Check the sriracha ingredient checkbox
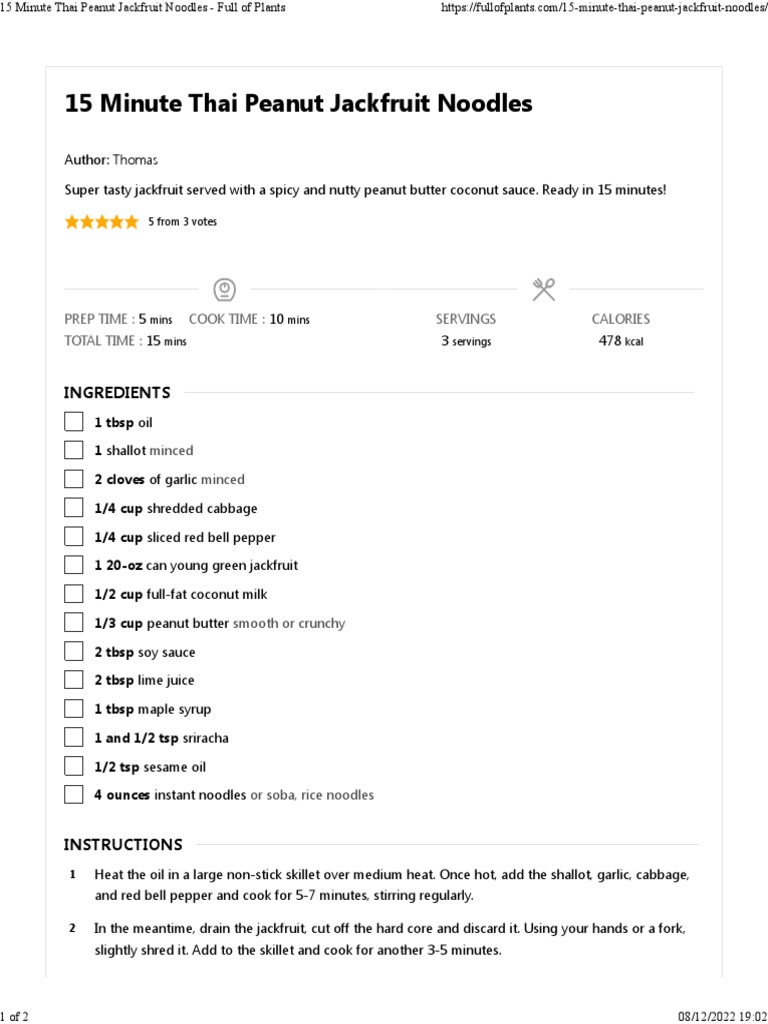Image resolution: width=768 pixels, height=1024 pixels. pos(74,738)
